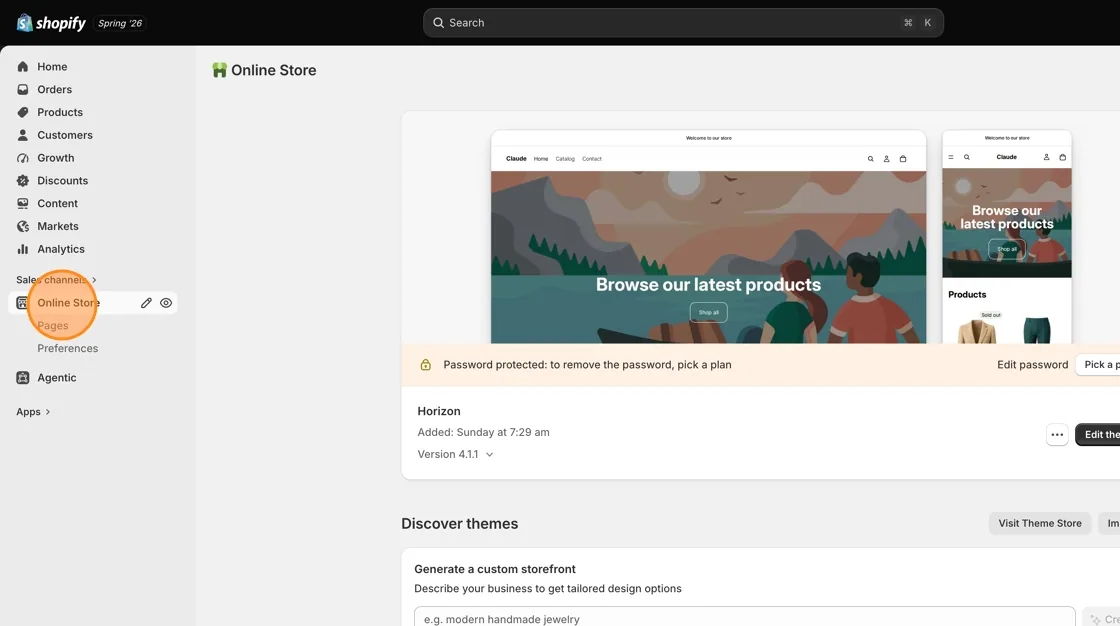This screenshot has width=1120, height=626.
Task: Focus the Search bar
Action: pyautogui.click(x=683, y=23)
